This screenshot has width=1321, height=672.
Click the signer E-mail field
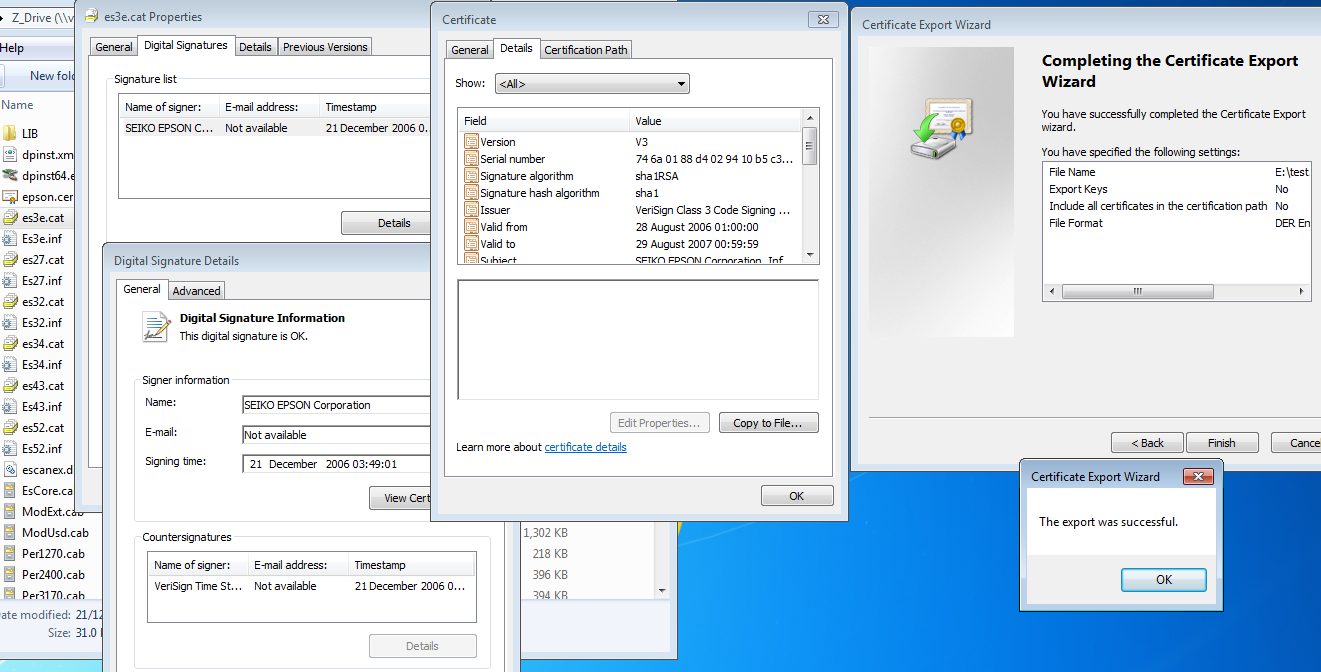tap(337, 435)
